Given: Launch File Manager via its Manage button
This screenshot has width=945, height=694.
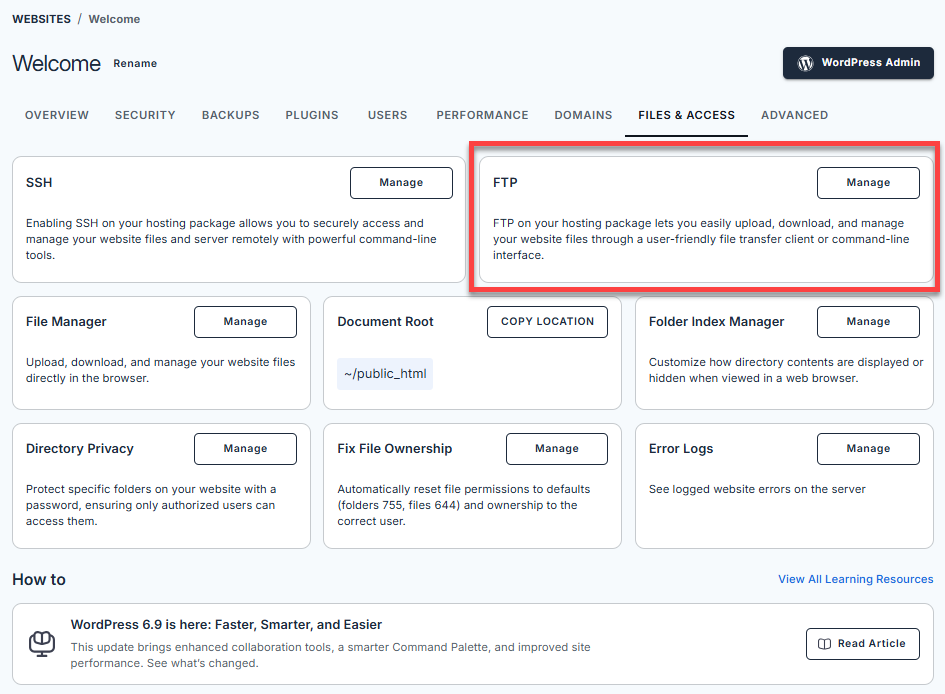Looking at the screenshot, I should (x=245, y=322).
